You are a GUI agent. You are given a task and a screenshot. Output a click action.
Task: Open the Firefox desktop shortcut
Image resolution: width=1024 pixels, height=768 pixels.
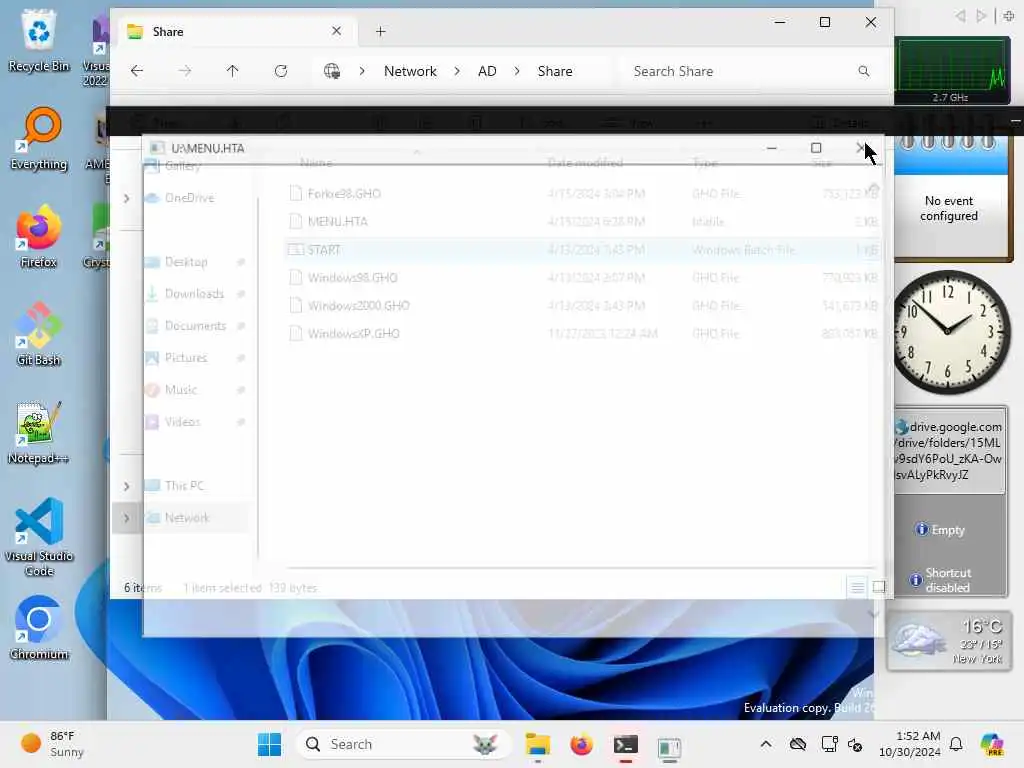tap(39, 237)
